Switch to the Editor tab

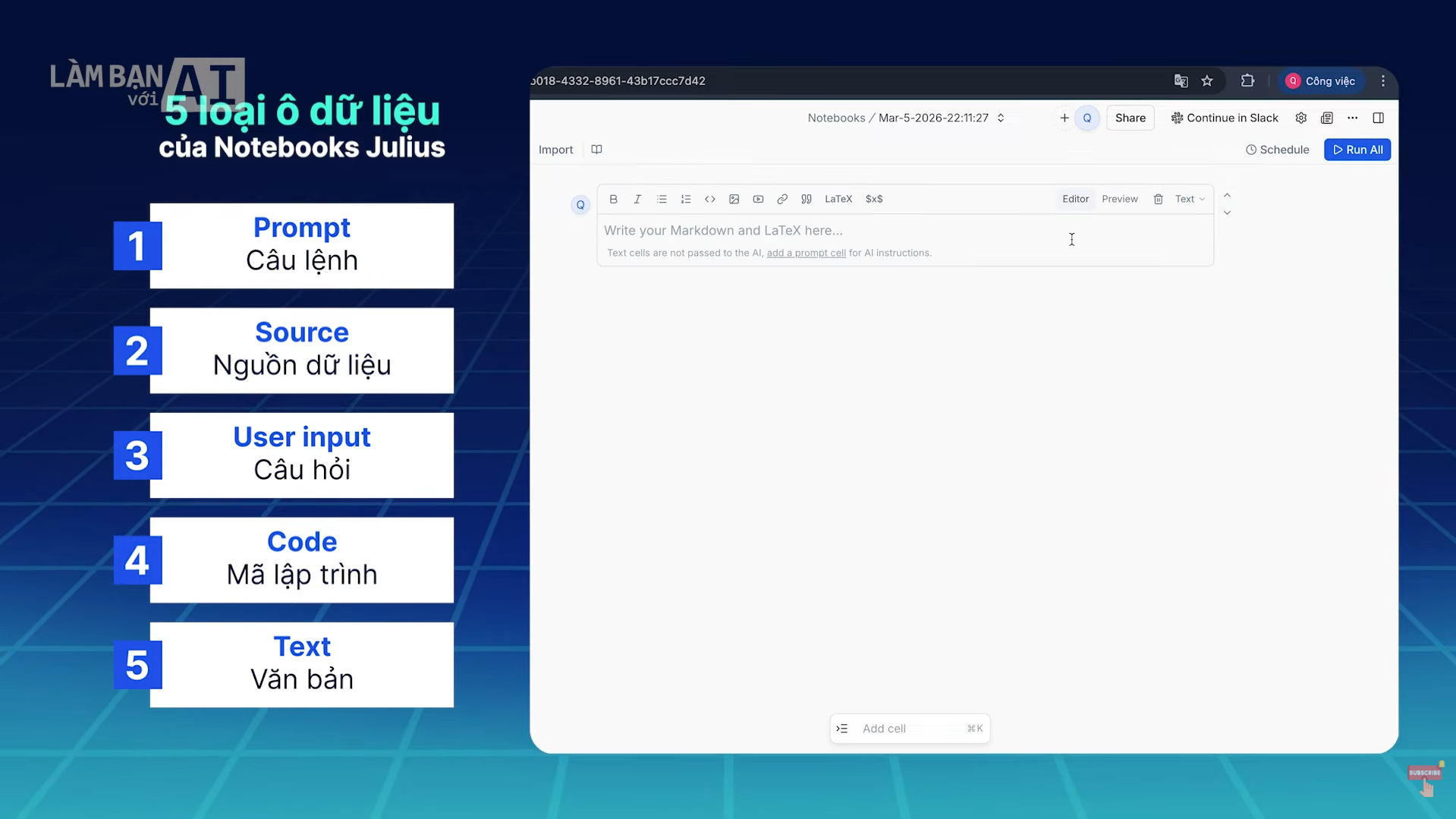coord(1075,199)
